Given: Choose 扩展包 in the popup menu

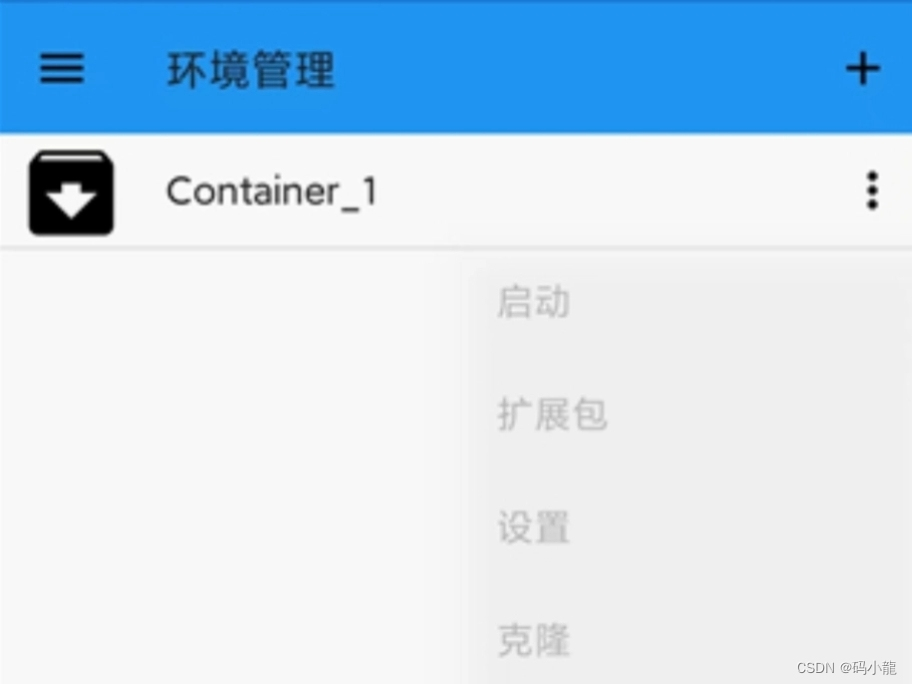Looking at the screenshot, I should (552, 414).
